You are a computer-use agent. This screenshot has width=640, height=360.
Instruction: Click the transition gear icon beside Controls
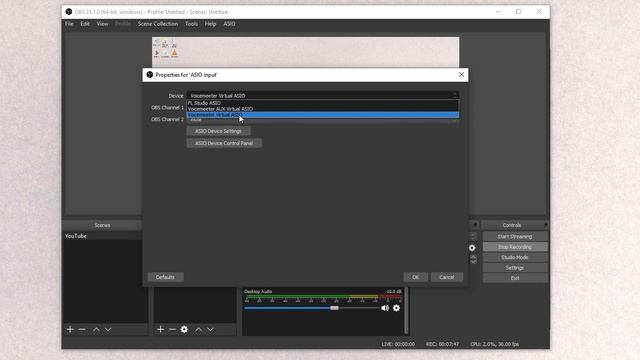pyautogui.click(x=472, y=248)
